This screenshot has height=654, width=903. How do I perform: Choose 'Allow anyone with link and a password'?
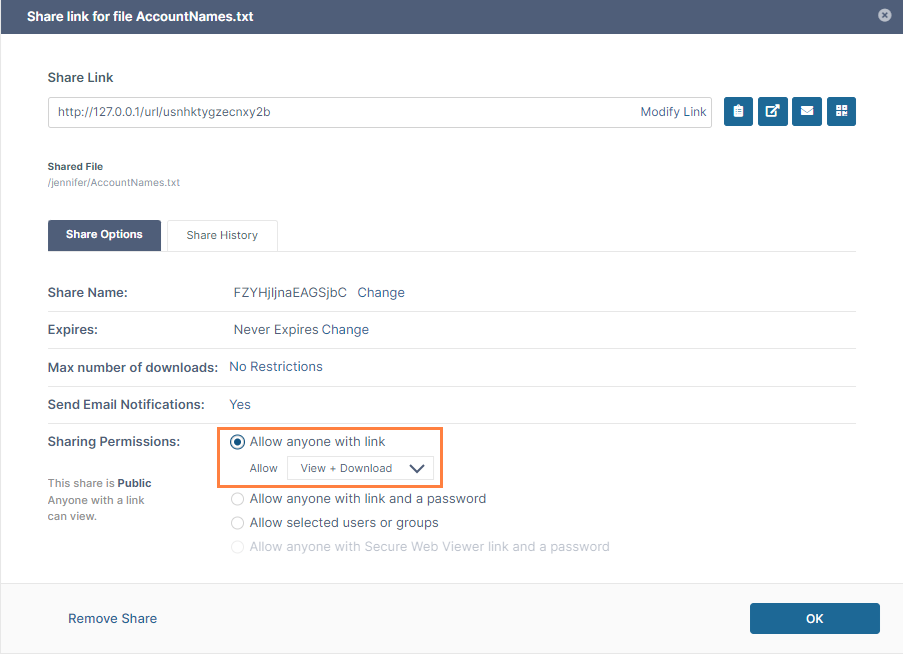point(238,498)
